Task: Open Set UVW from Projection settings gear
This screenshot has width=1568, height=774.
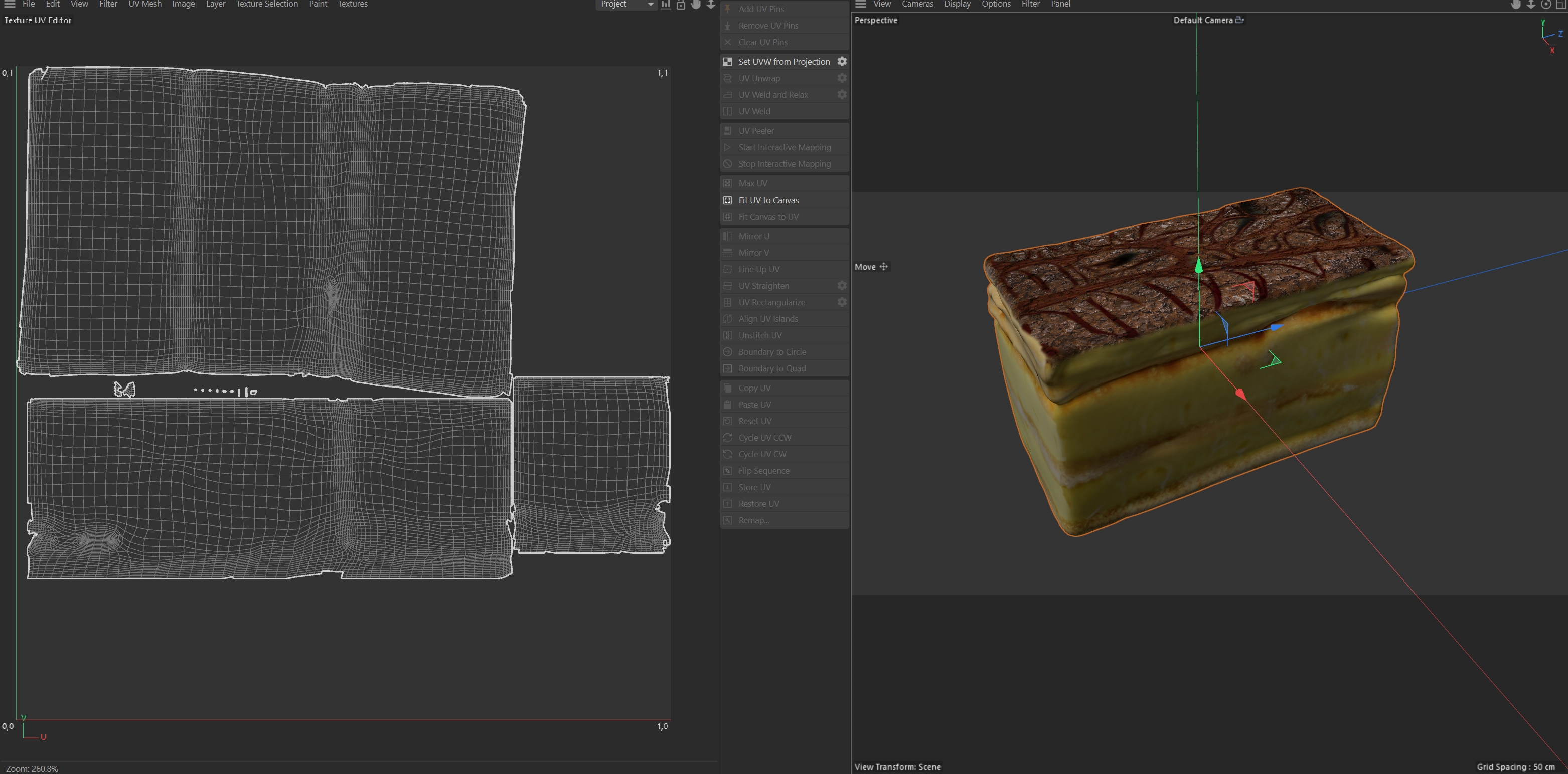Action: coord(842,62)
